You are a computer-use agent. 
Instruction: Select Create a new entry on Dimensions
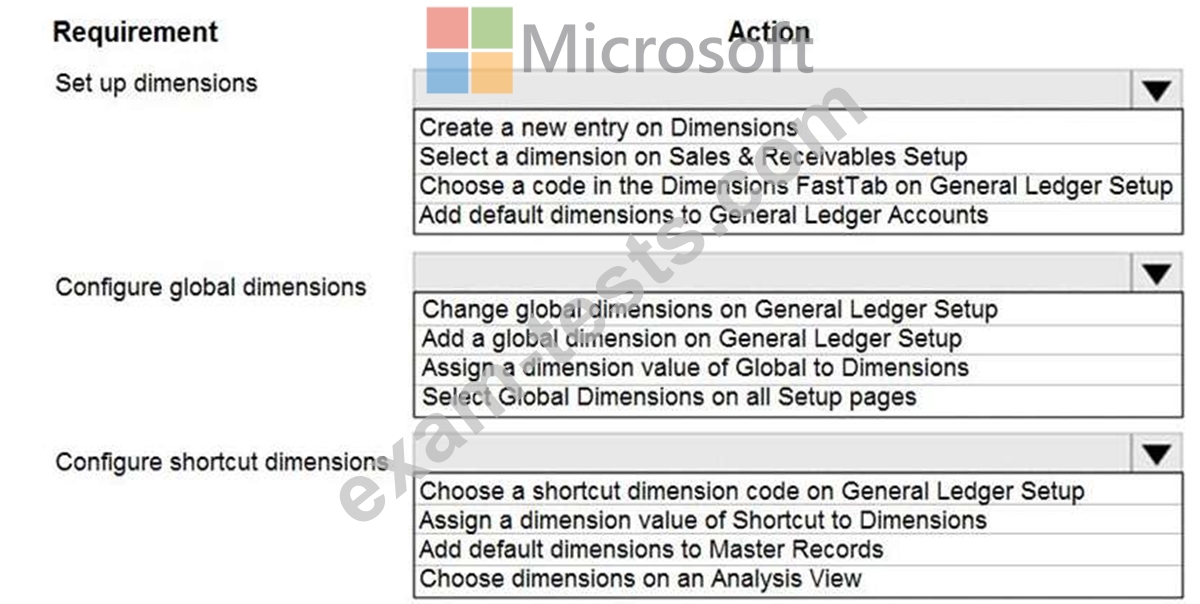[798, 128]
